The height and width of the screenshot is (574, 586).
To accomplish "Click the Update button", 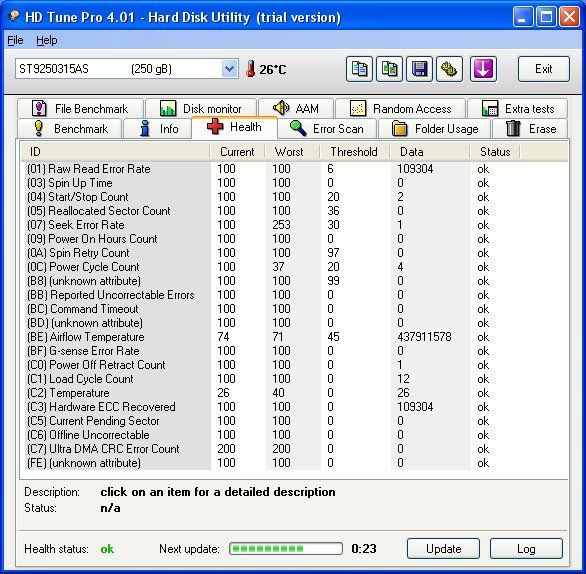I will [443, 549].
